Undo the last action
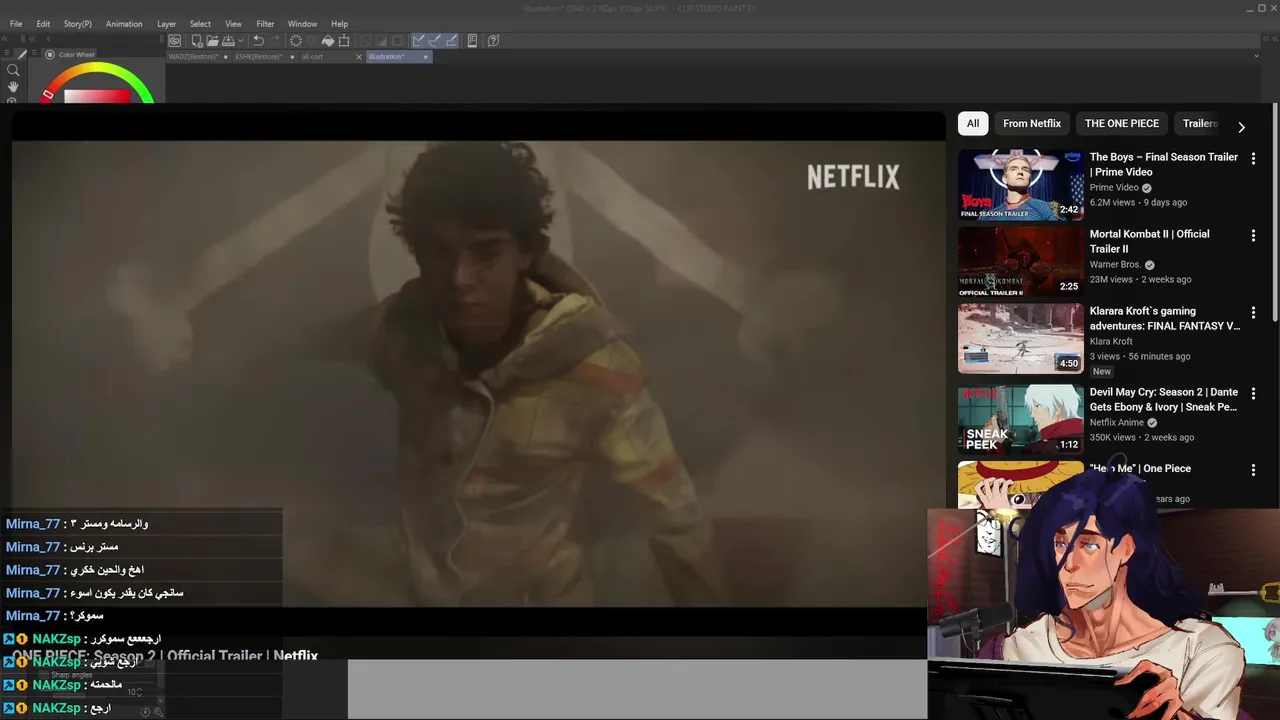 (258, 41)
